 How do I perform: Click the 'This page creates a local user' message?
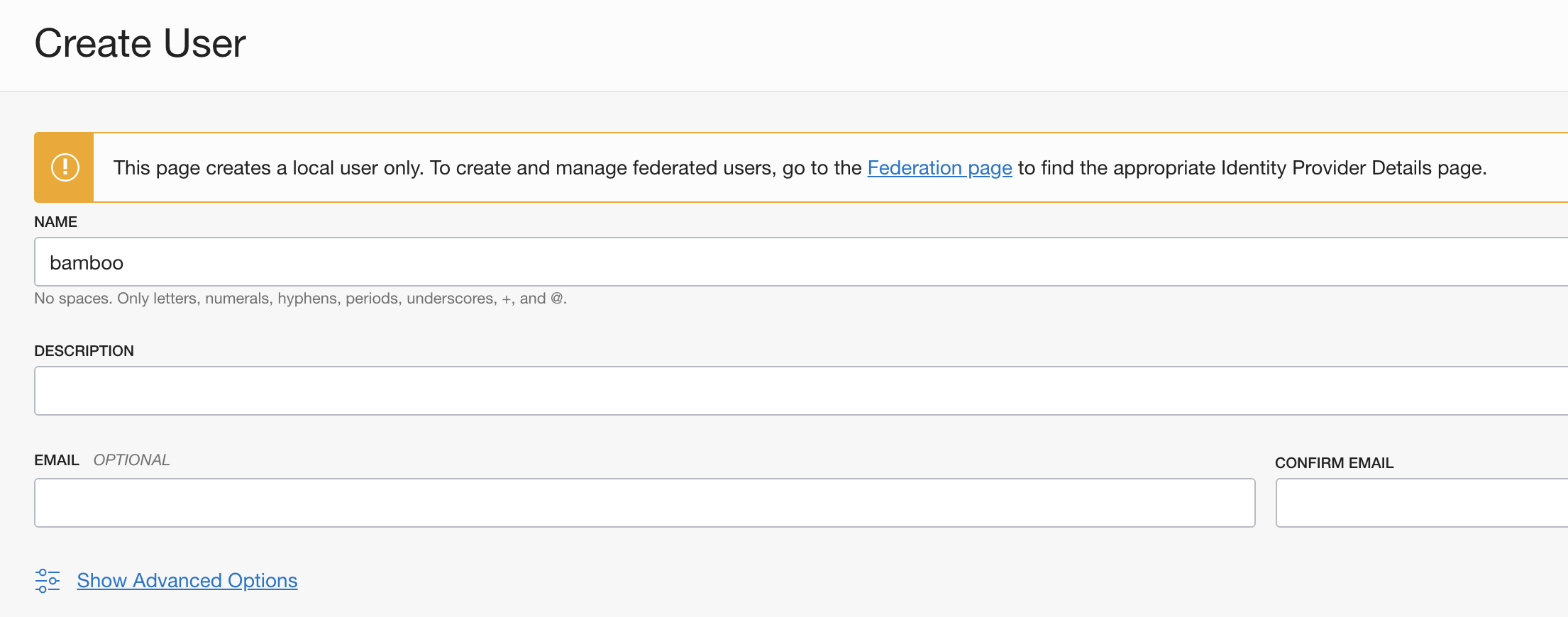pos(800,168)
